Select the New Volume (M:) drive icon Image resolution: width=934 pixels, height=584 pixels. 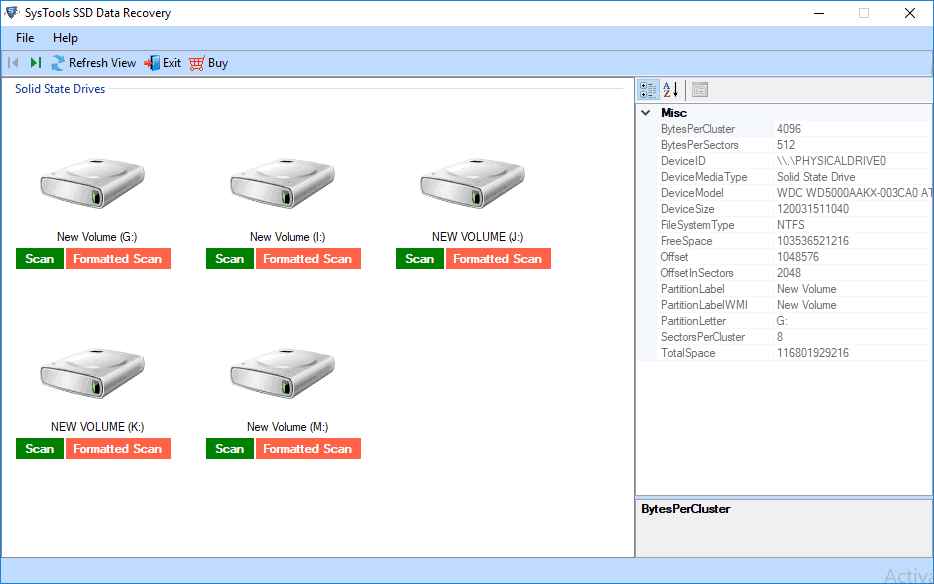pos(283,373)
